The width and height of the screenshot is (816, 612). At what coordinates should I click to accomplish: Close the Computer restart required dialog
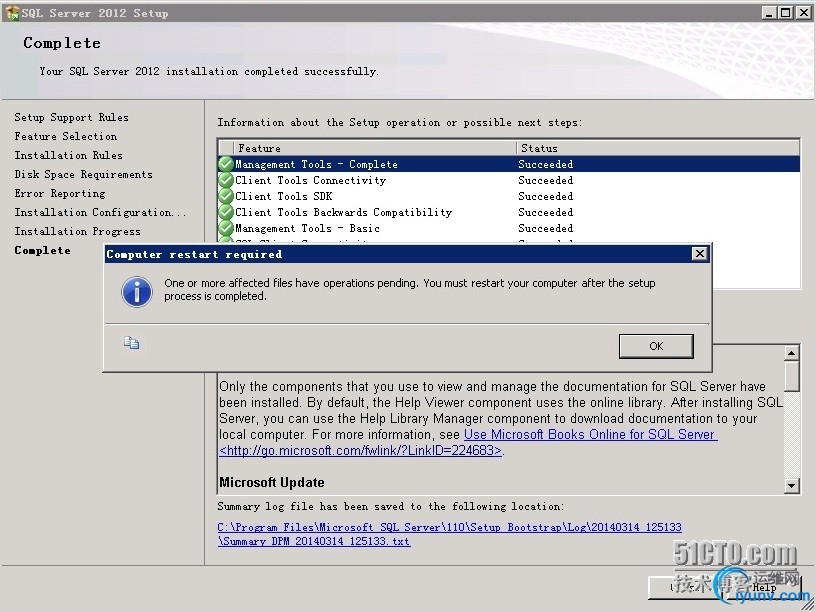(699, 253)
